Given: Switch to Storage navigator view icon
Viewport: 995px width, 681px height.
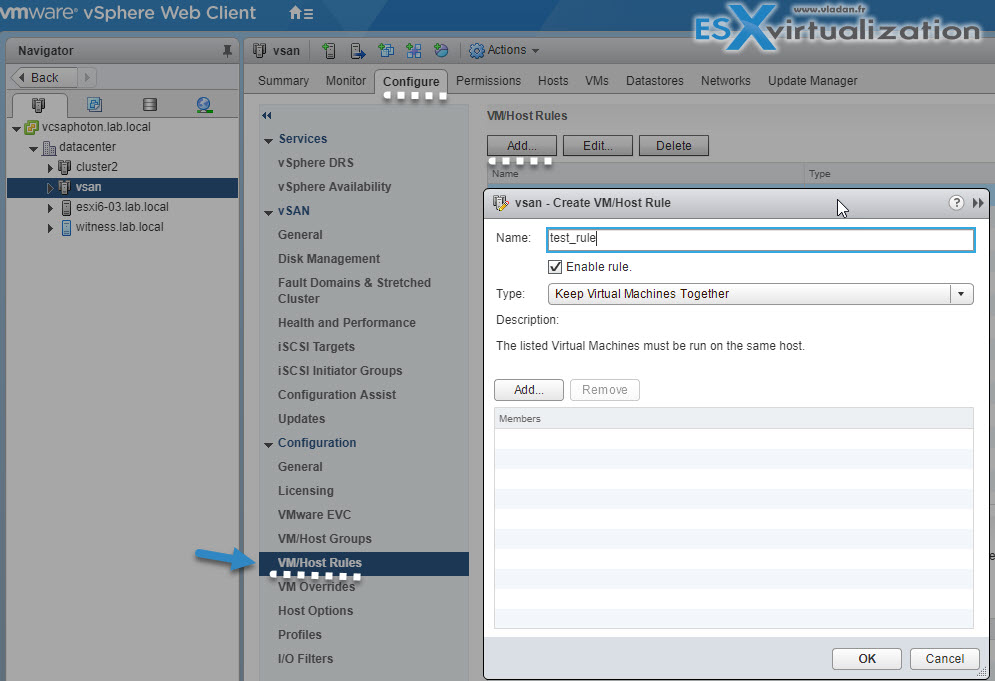Looking at the screenshot, I should pos(149,104).
